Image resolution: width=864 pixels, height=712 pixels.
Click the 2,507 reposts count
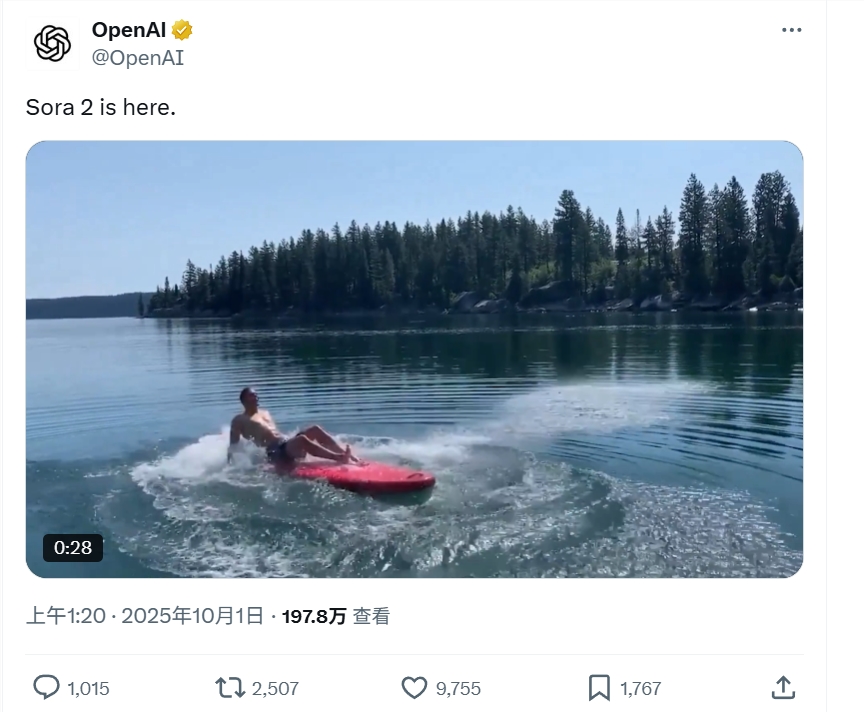pos(275,688)
